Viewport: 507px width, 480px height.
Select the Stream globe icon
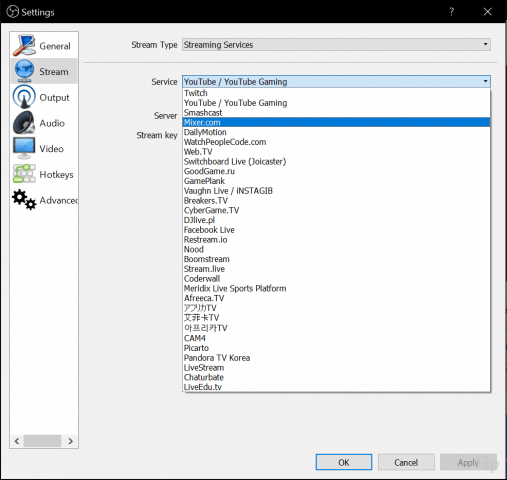(24, 71)
